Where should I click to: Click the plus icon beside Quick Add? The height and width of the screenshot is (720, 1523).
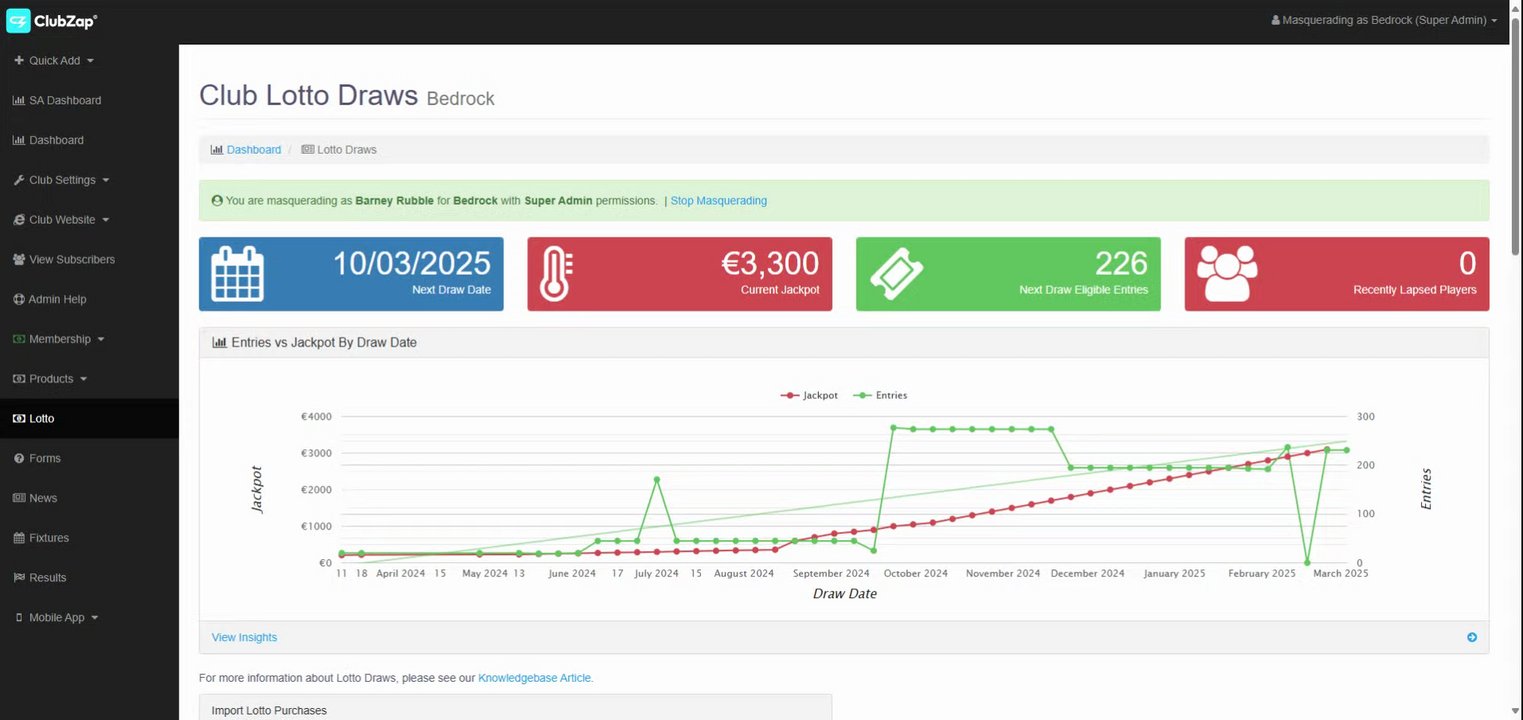click(19, 61)
